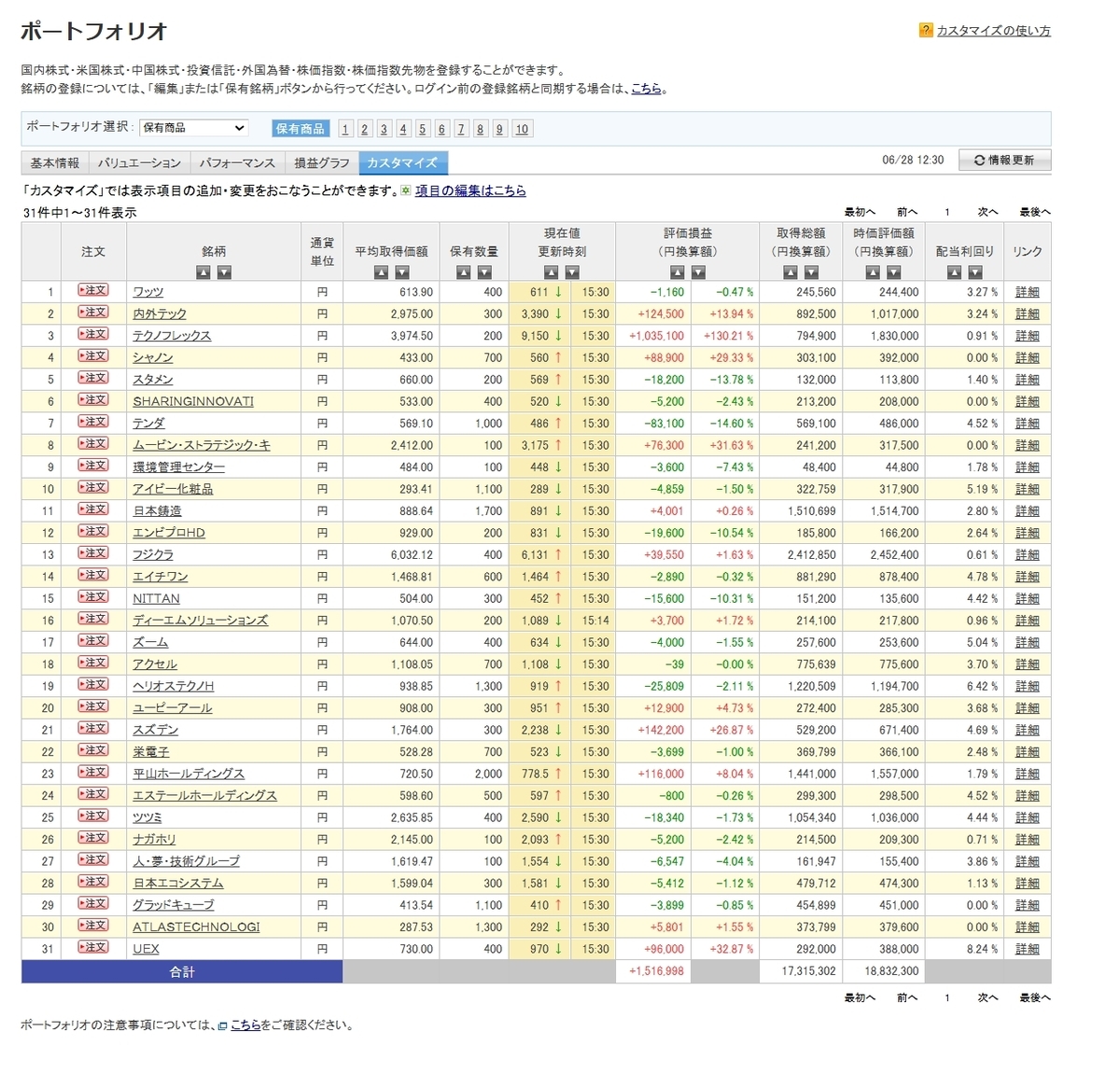Open the アイビー化粧品 stock link
The height and width of the screenshot is (1088, 1120).
pyautogui.click(x=173, y=489)
